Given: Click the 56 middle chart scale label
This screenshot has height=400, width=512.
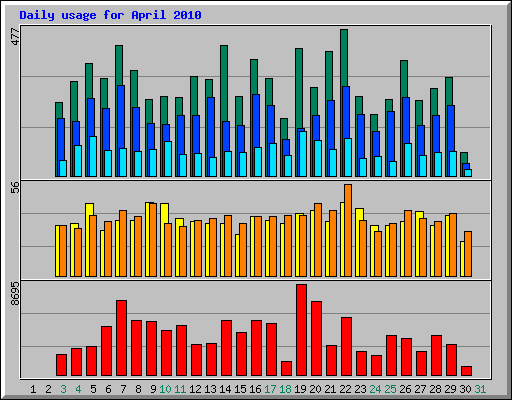Looking at the screenshot, I should click(x=16, y=187).
